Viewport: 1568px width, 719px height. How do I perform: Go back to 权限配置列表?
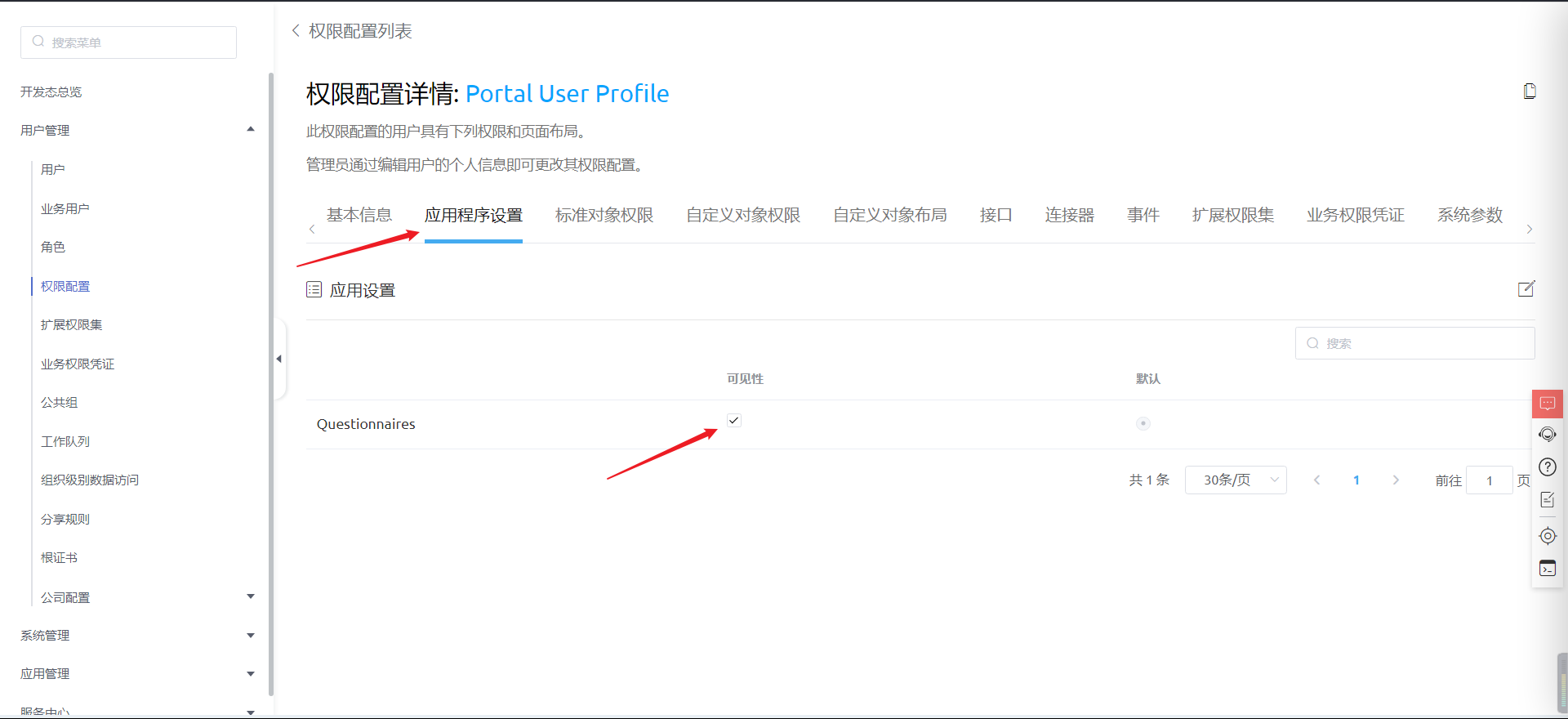tap(360, 31)
